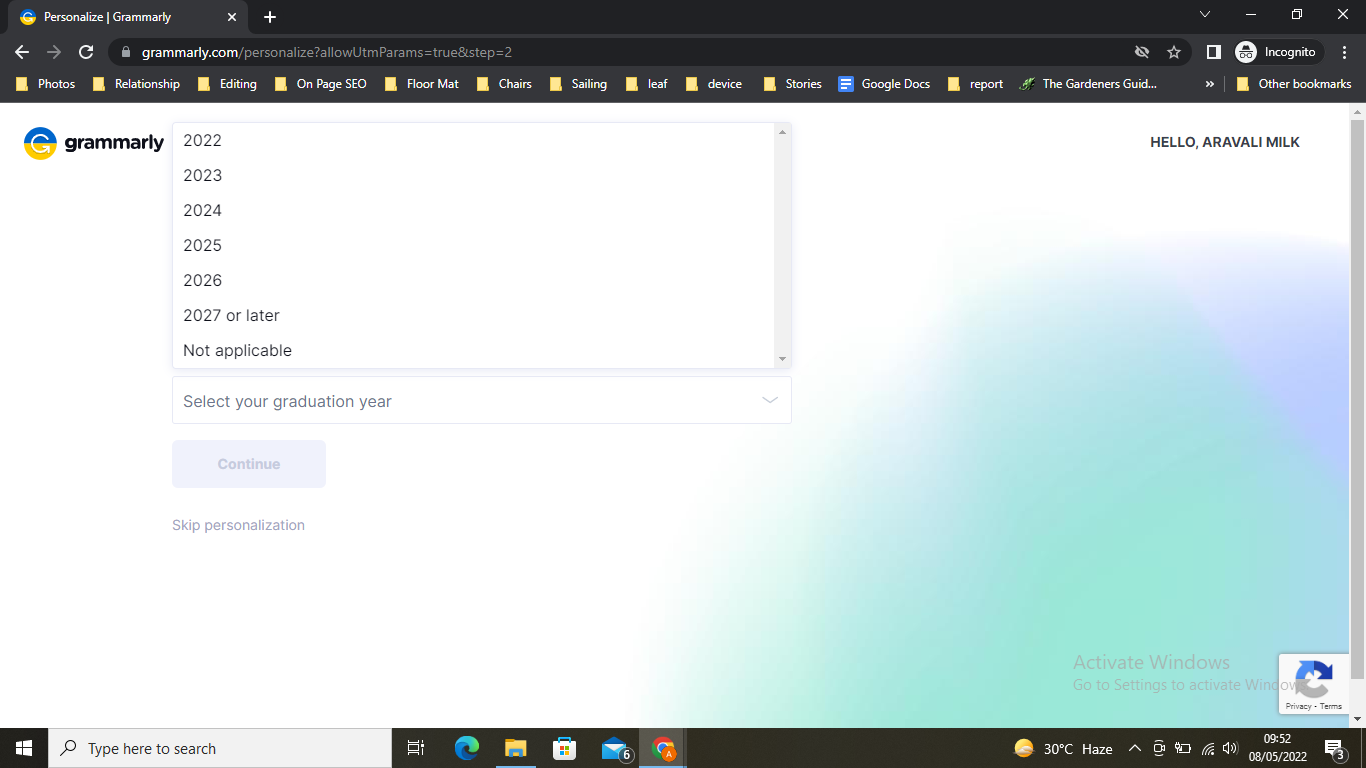Click the reCAPTCHA Privacy link
The image size is (1366, 768).
(1298, 706)
